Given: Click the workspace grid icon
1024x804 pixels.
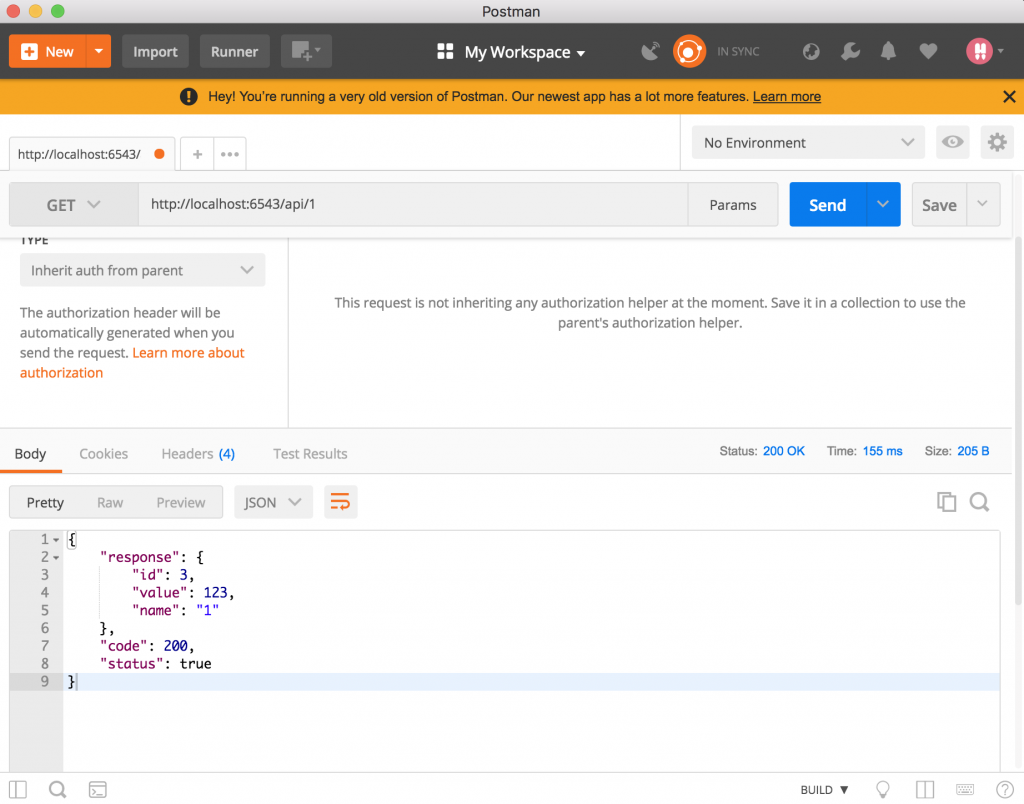Looking at the screenshot, I should (445, 52).
